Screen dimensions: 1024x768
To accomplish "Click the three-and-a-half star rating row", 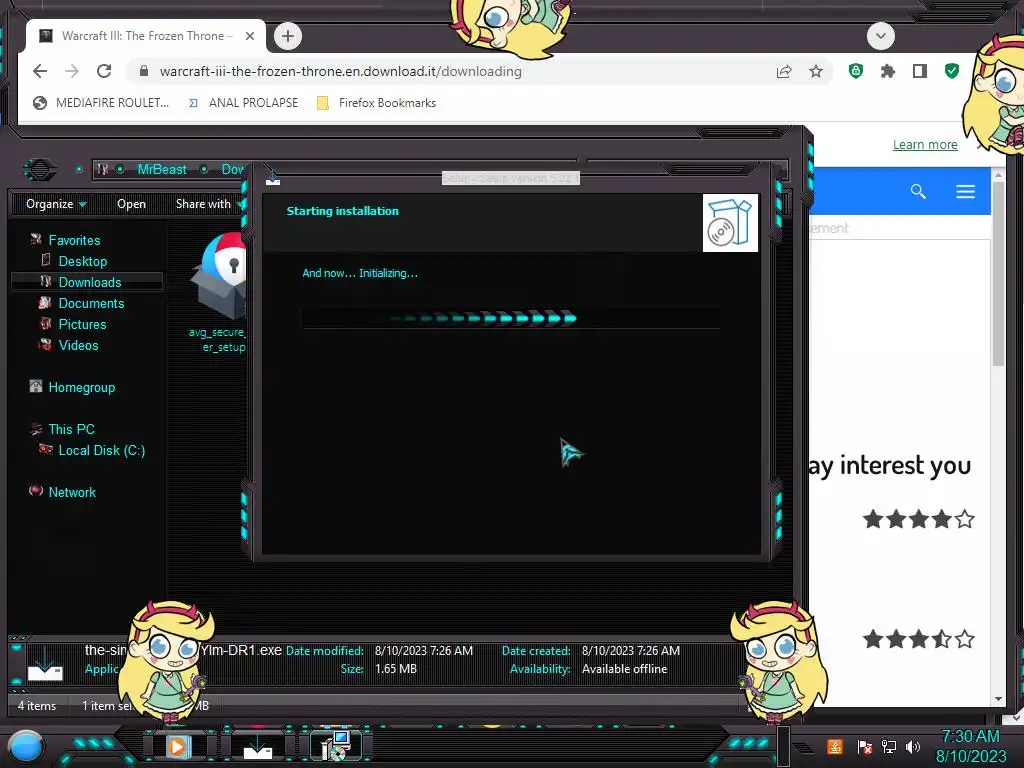I will 918,639.
